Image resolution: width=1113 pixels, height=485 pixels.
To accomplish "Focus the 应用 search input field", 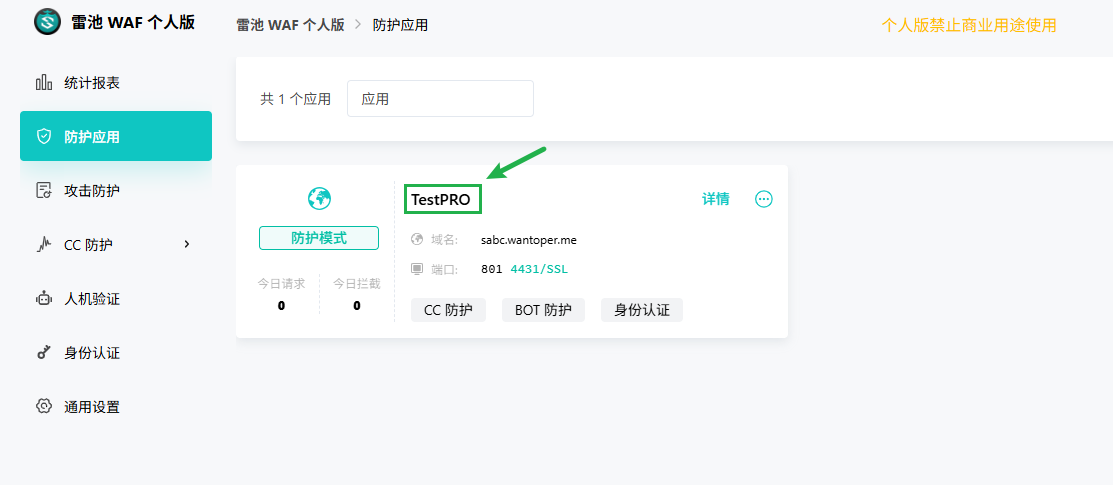I will pos(440,99).
